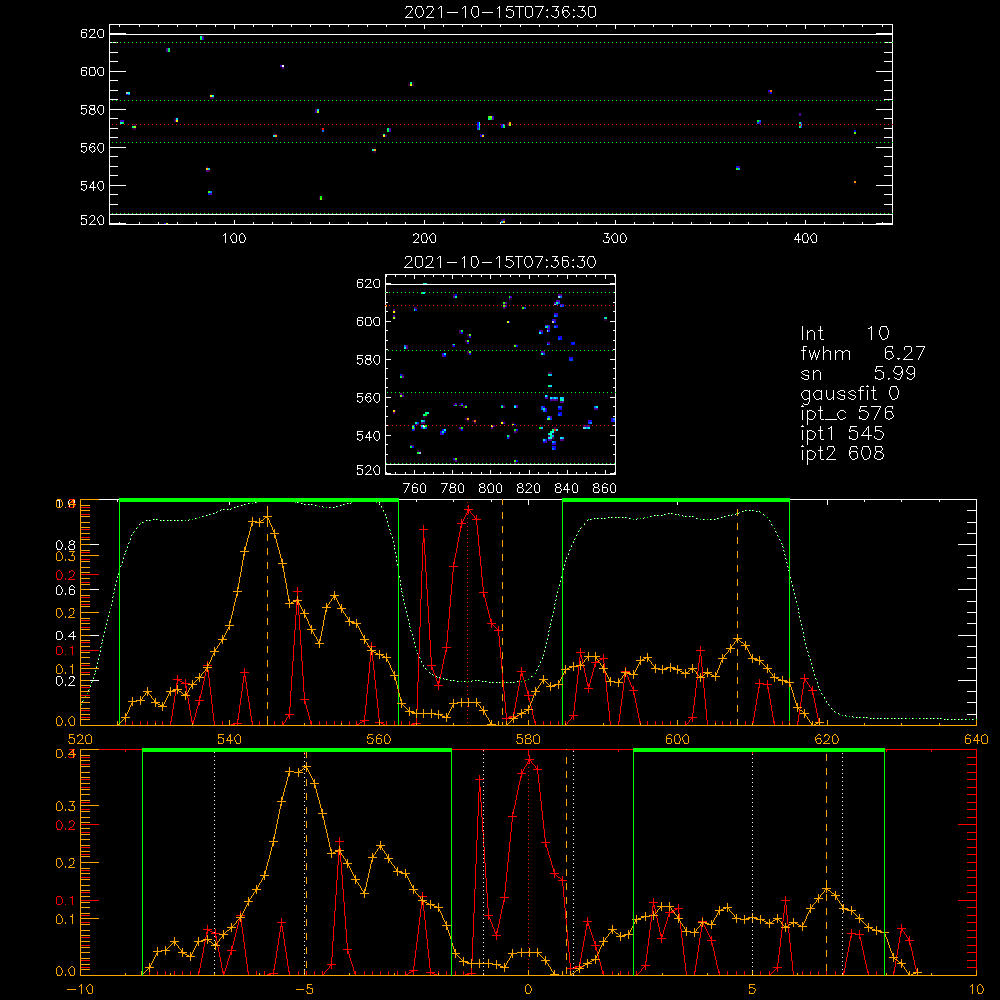This screenshot has width=1000, height=1000.
Task: Click x-axis label 400 on top plot
Action: tap(805, 238)
